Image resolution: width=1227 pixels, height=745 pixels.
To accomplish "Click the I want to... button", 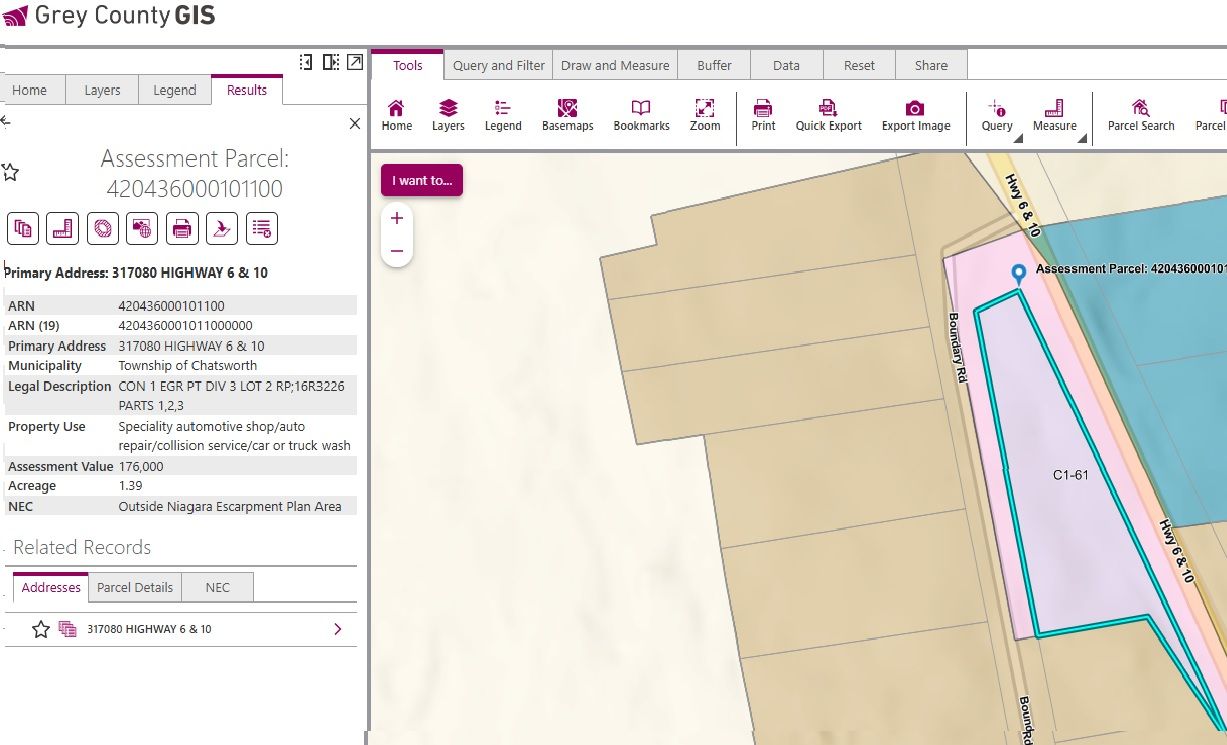I will 422,180.
